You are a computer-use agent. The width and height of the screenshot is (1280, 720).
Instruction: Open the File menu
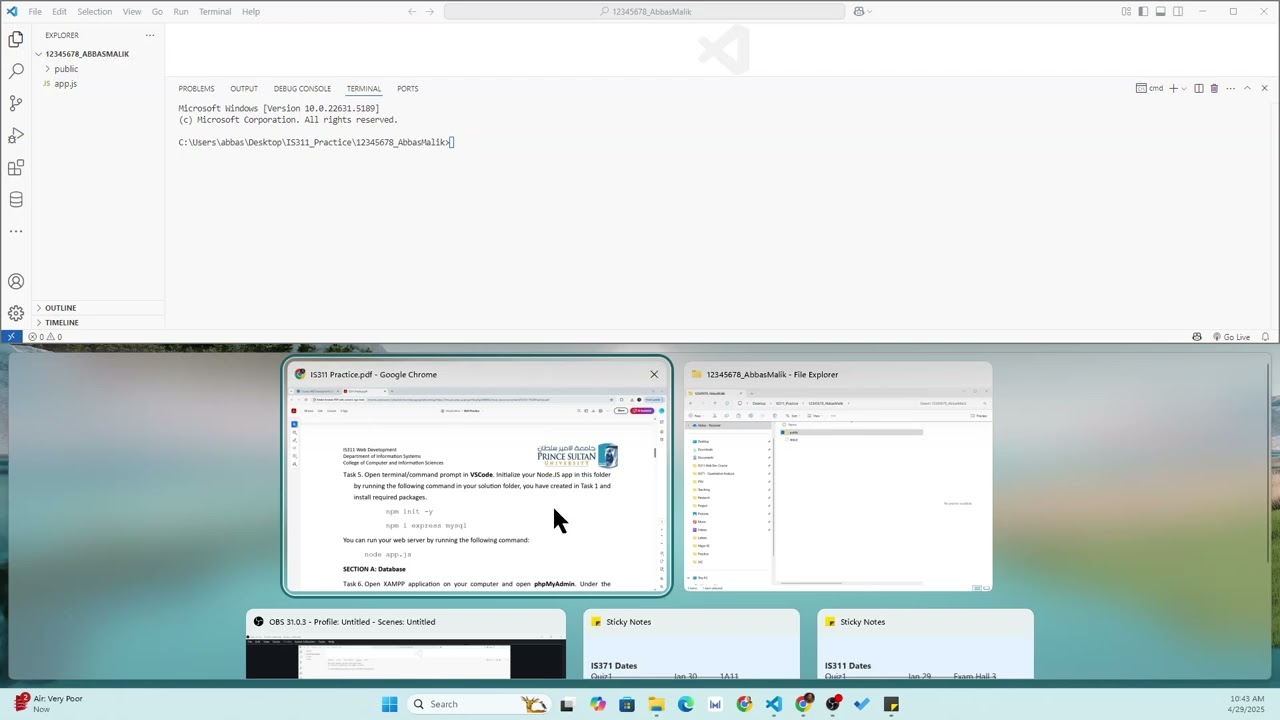click(35, 11)
